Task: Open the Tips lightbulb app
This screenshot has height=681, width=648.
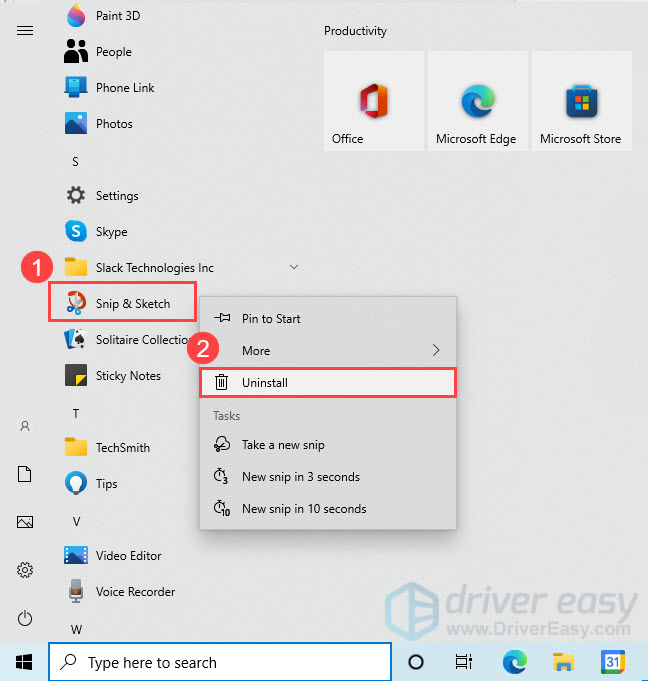Action: [x=76, y=483]
